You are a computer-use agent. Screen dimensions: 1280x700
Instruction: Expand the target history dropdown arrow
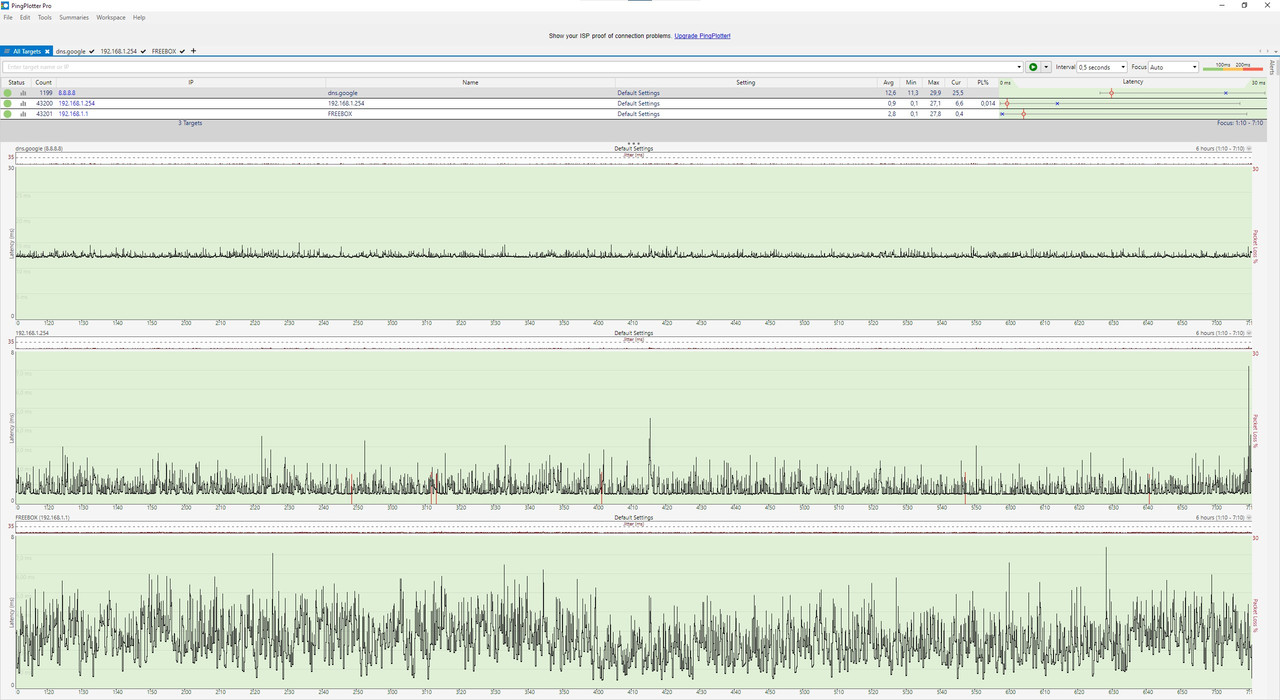(1019, 67)
